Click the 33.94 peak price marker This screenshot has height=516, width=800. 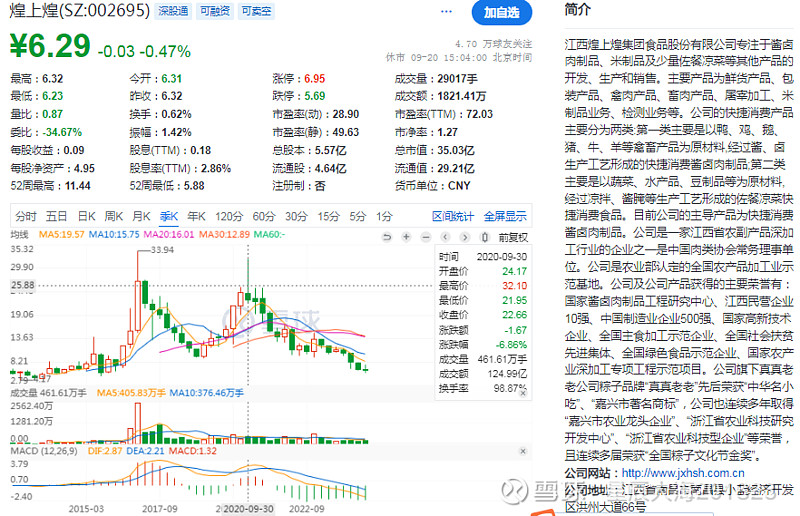point(162,250)
